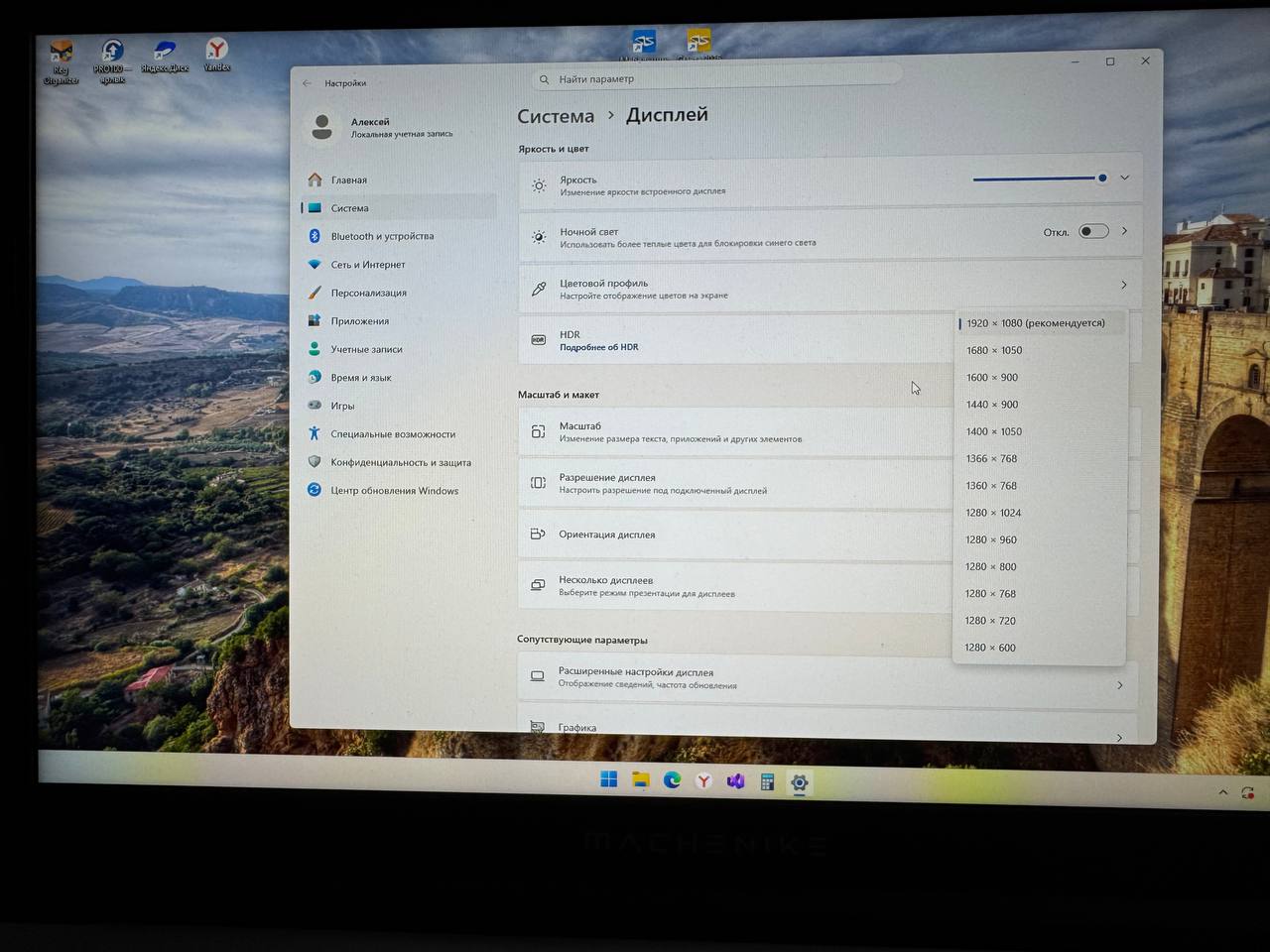
Task: Open Ночной свет details via its arrow
Action: click(x=1124, y=231)
